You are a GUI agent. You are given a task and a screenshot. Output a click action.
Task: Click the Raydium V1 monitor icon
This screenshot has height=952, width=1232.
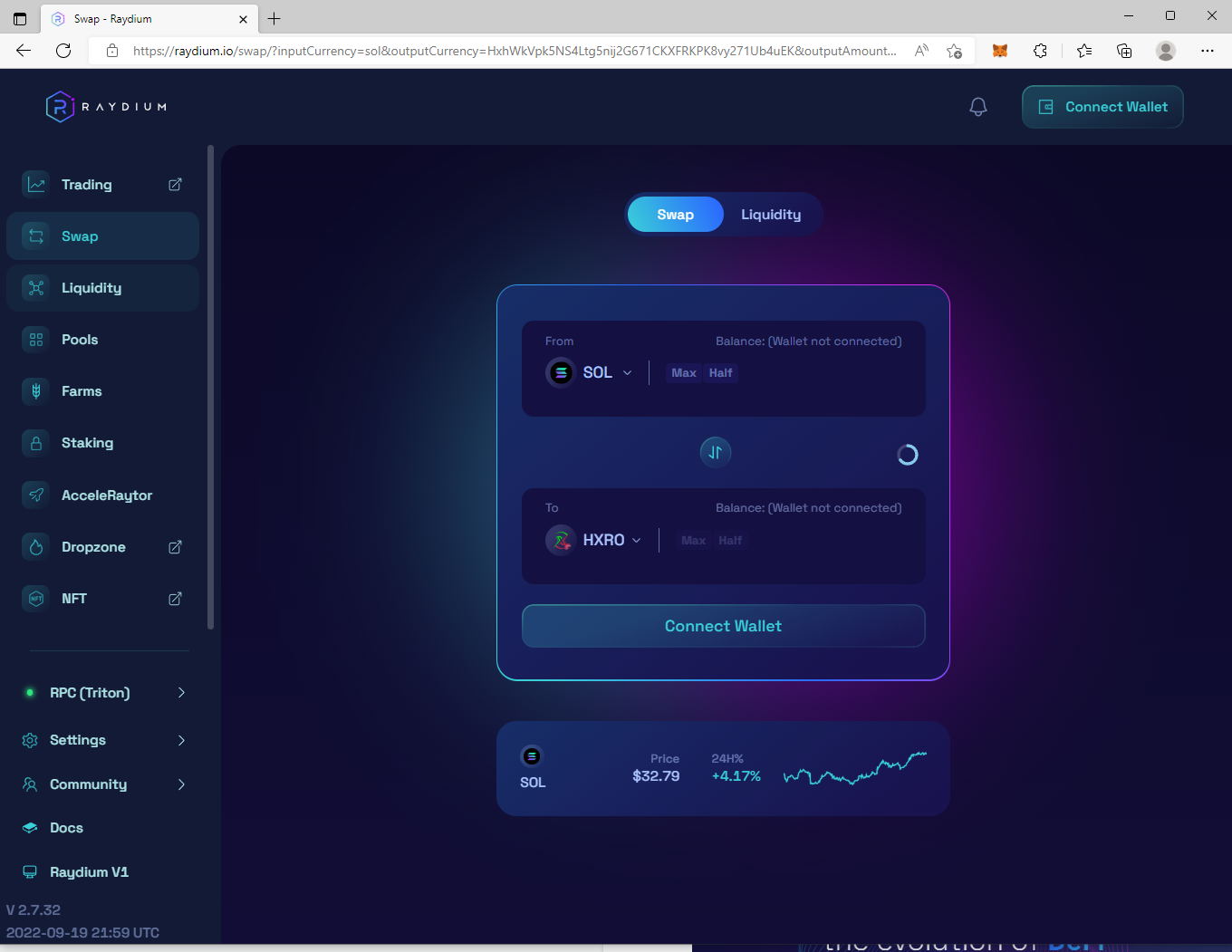pos(30,872)
